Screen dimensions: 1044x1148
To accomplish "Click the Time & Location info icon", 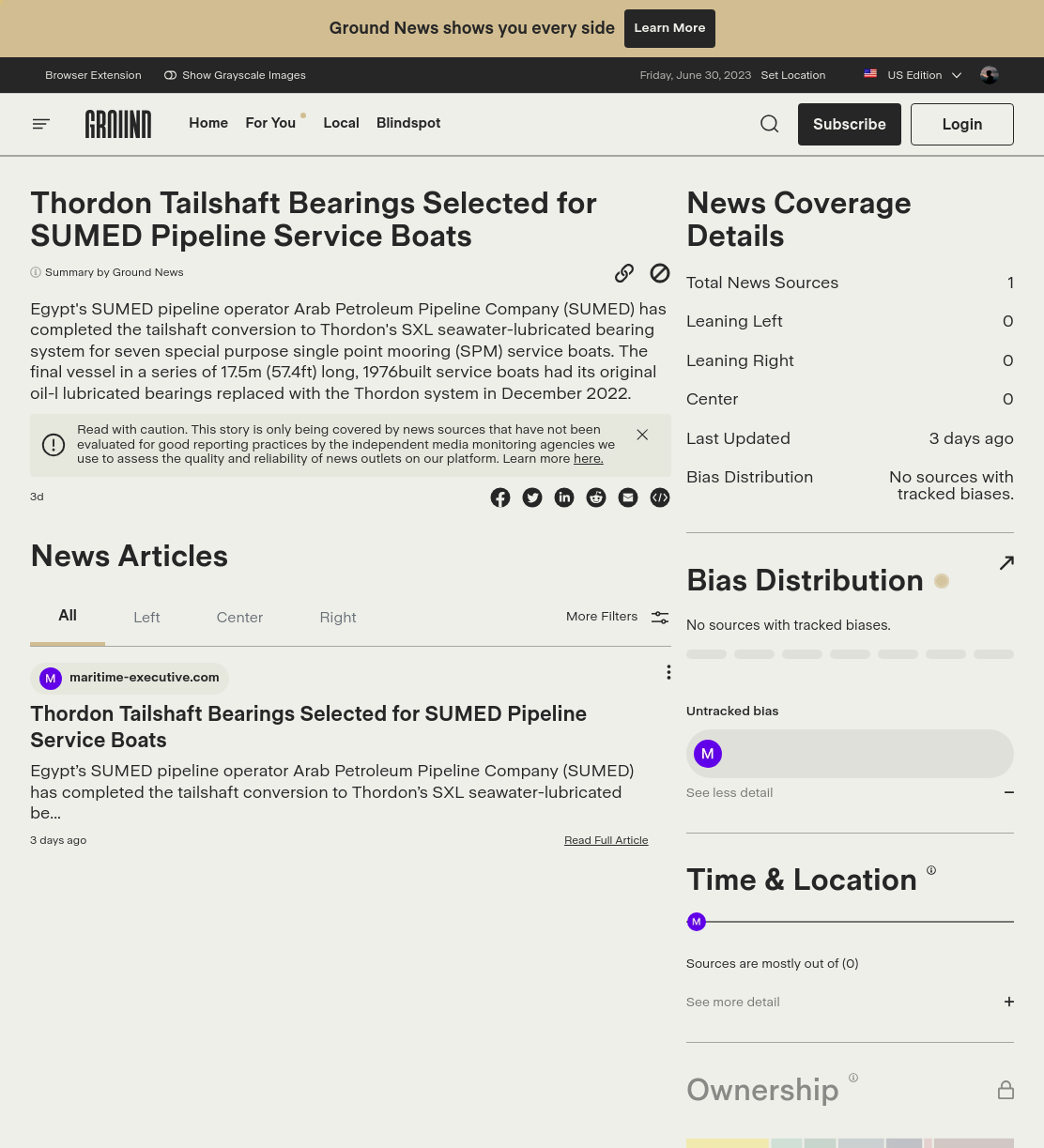I will pos(931,870).
